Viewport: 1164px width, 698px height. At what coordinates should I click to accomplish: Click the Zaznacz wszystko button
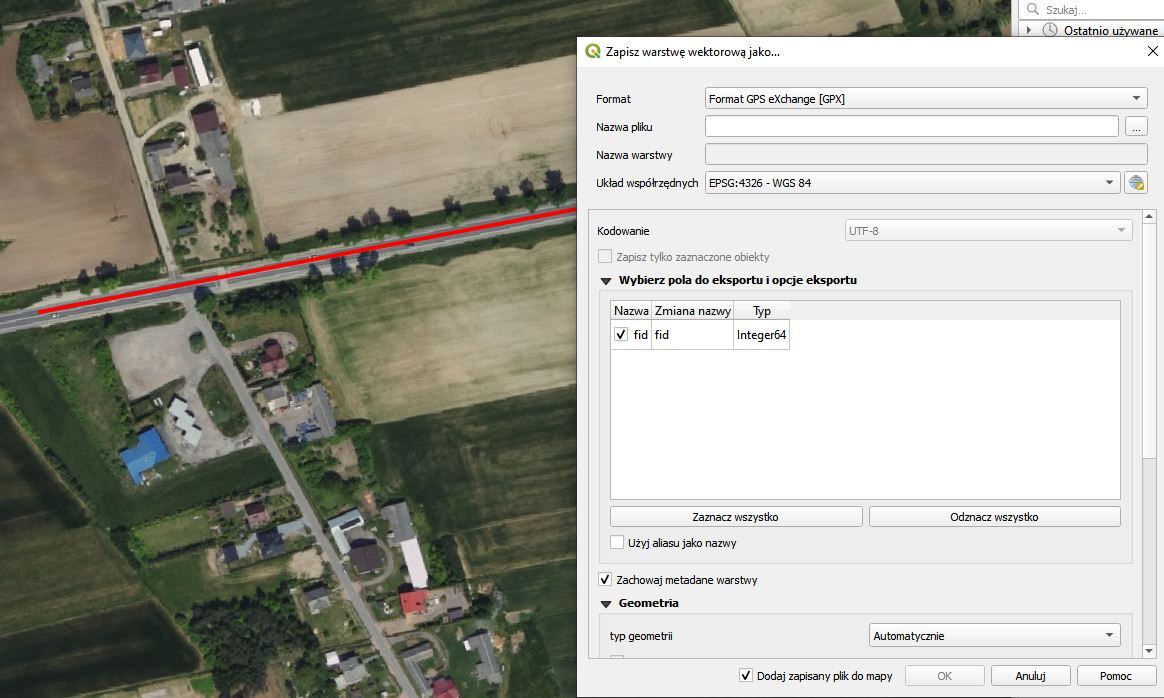coord(735,517)
